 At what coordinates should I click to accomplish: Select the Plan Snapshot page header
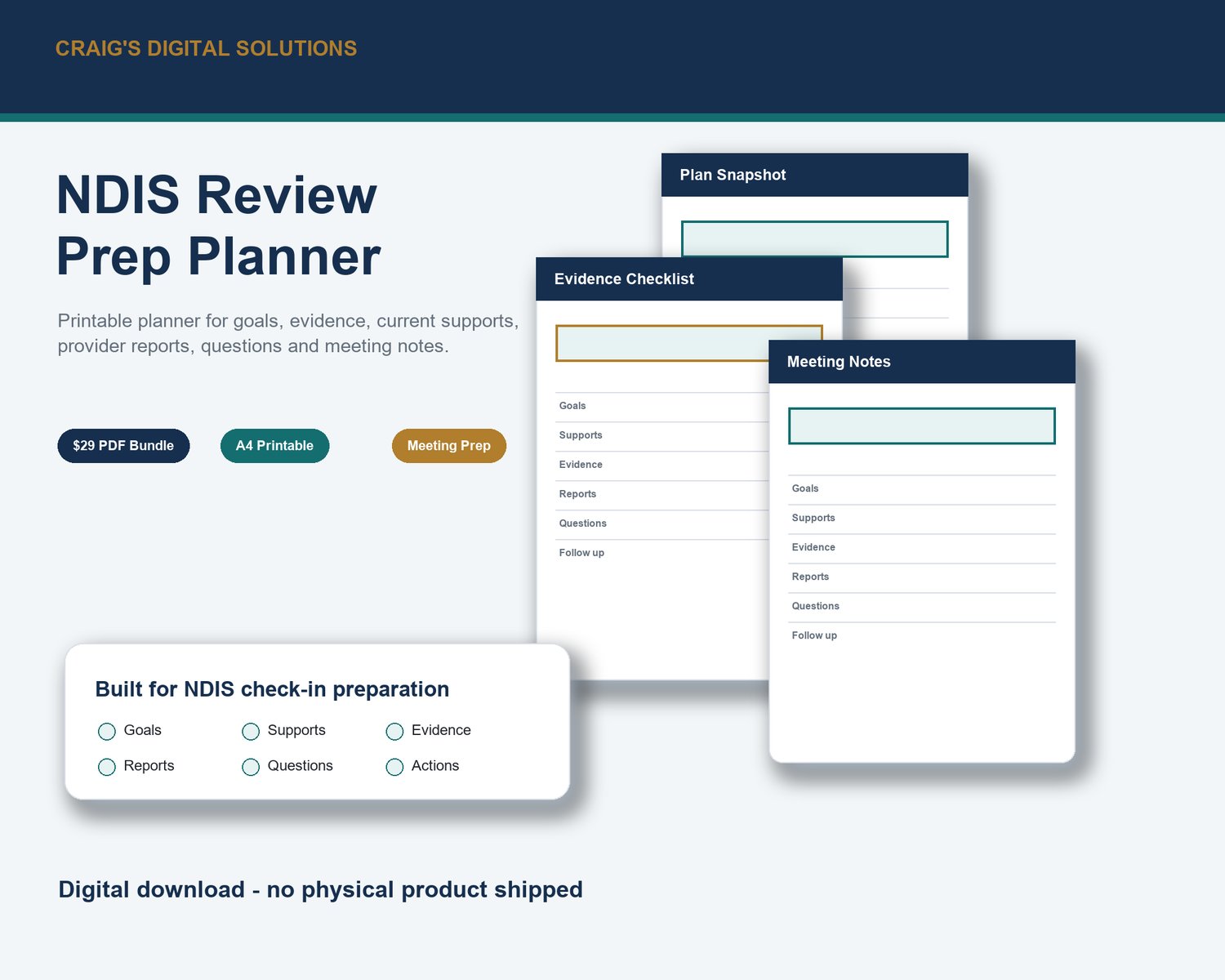pos(814,175)
